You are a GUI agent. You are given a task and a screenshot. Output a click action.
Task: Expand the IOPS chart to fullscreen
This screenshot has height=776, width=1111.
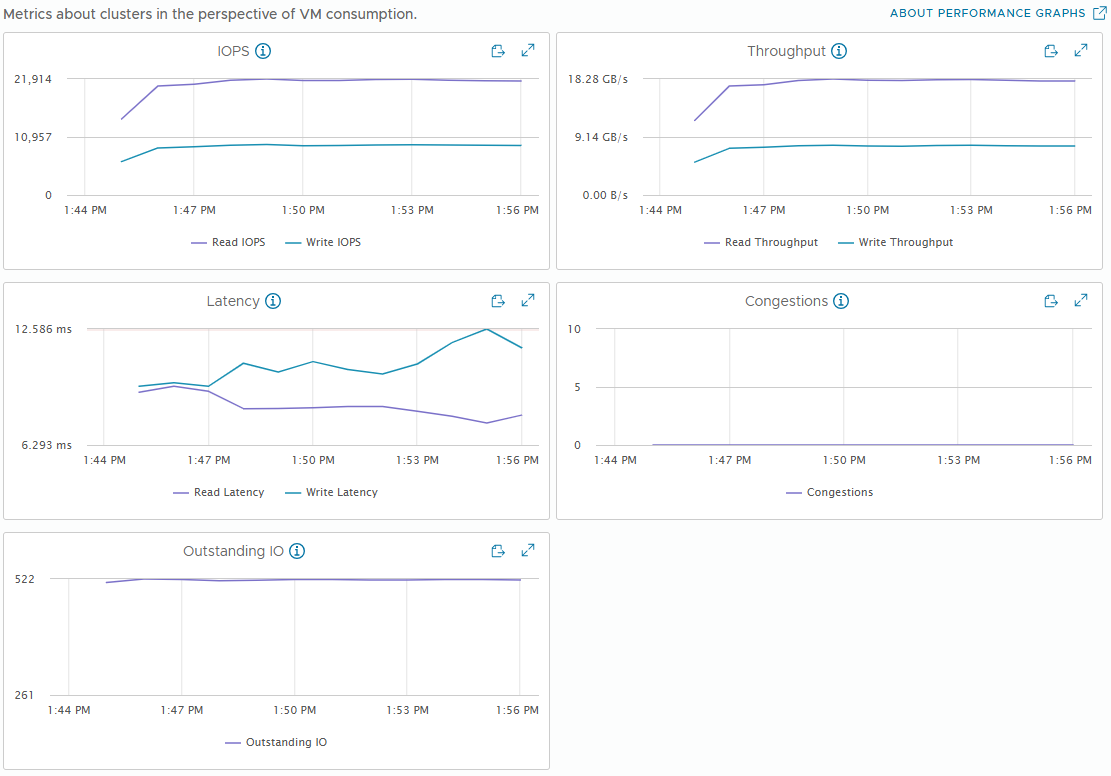(528, 50)
